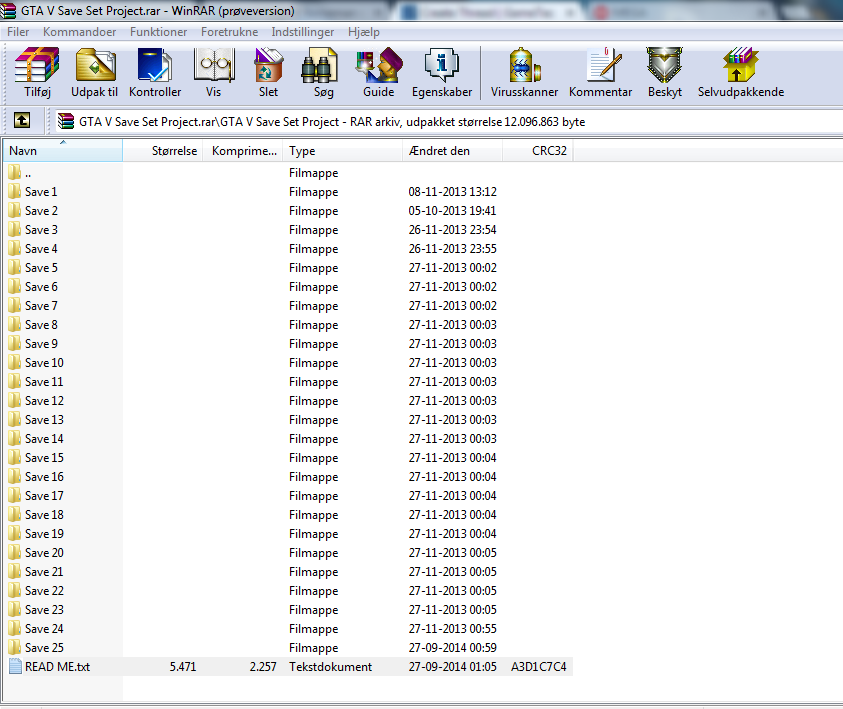This screenshot has height=709, width=843.
Task: Open the Funktioner menu
Action: (x=159, y=32)
